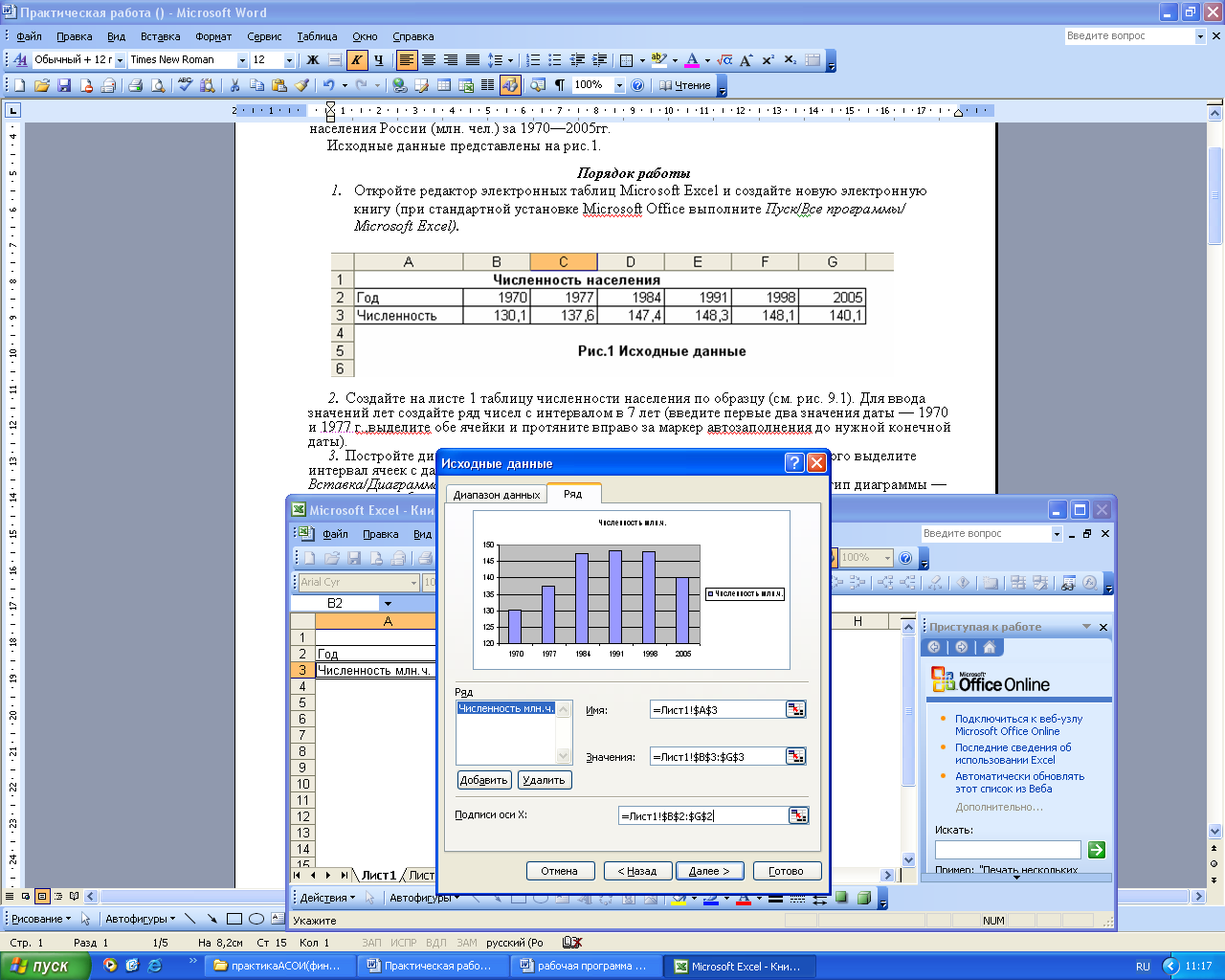Screen dimensions: 1225x980
Task: Click into the Искать search field
Action: (x=1008, y=850)
